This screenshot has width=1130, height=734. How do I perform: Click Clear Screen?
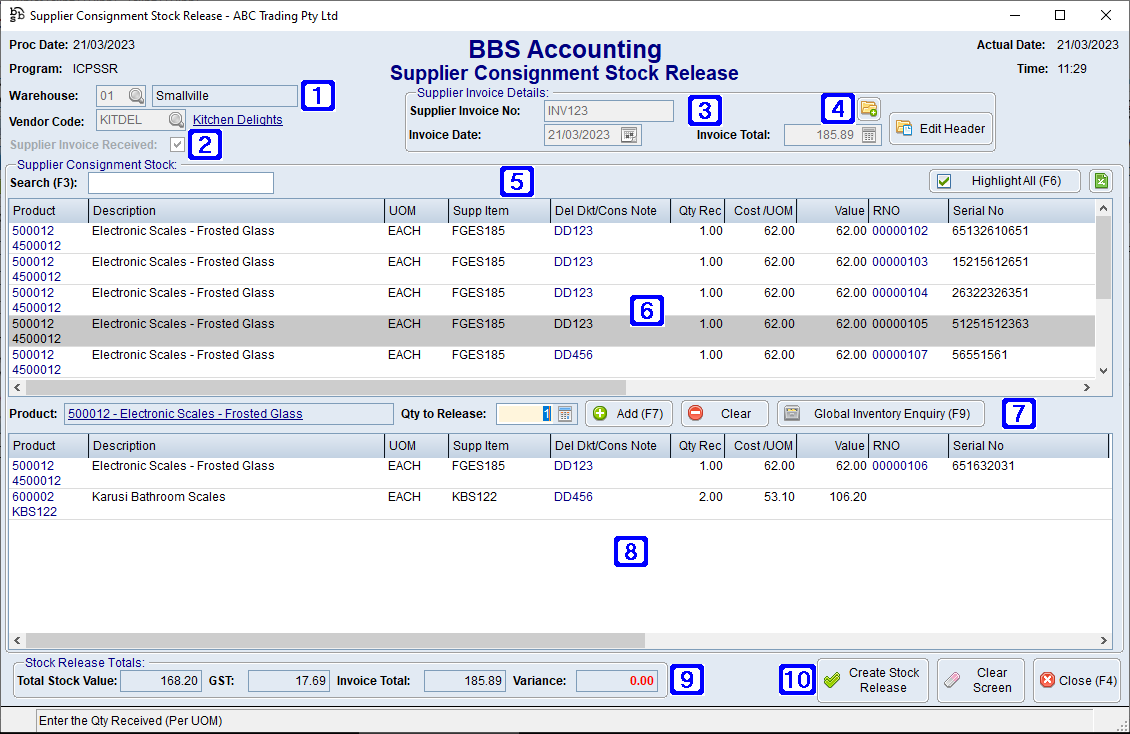click(980, 680)
